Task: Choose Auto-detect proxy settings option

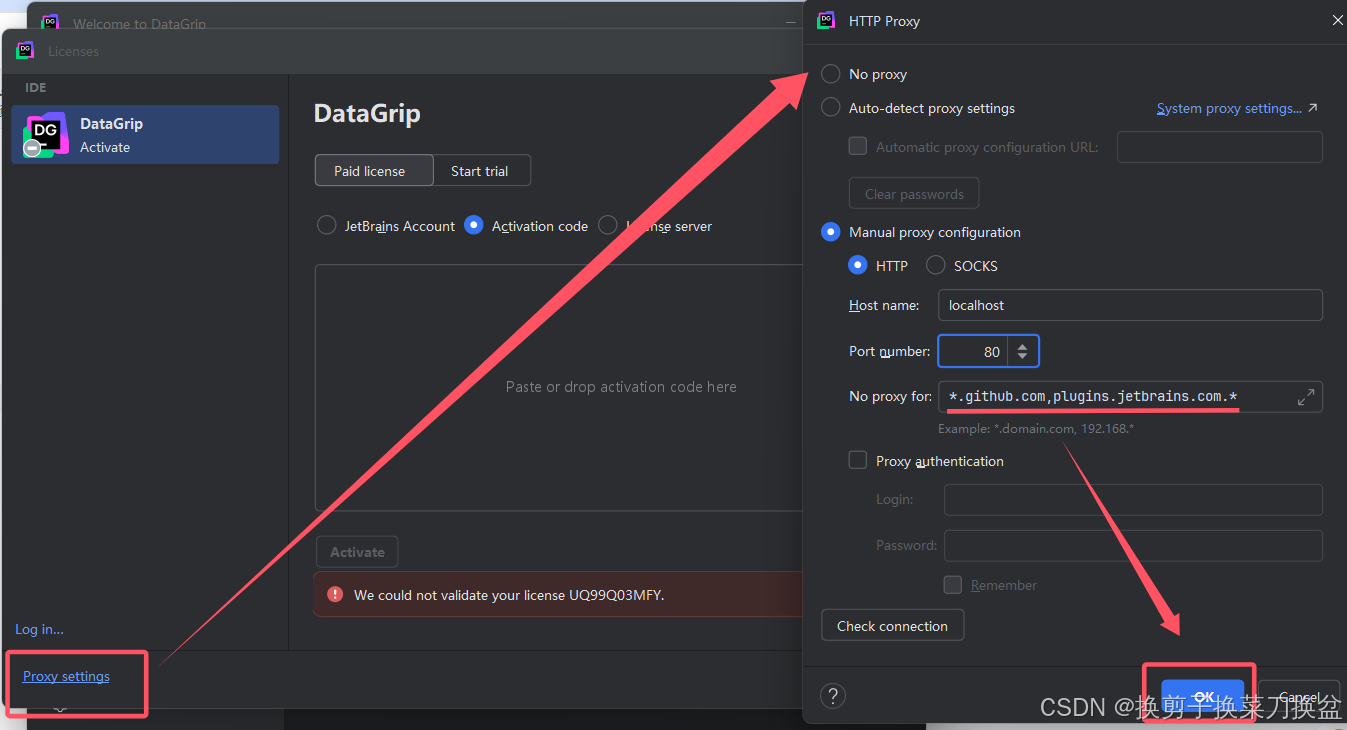Action: 830,108
